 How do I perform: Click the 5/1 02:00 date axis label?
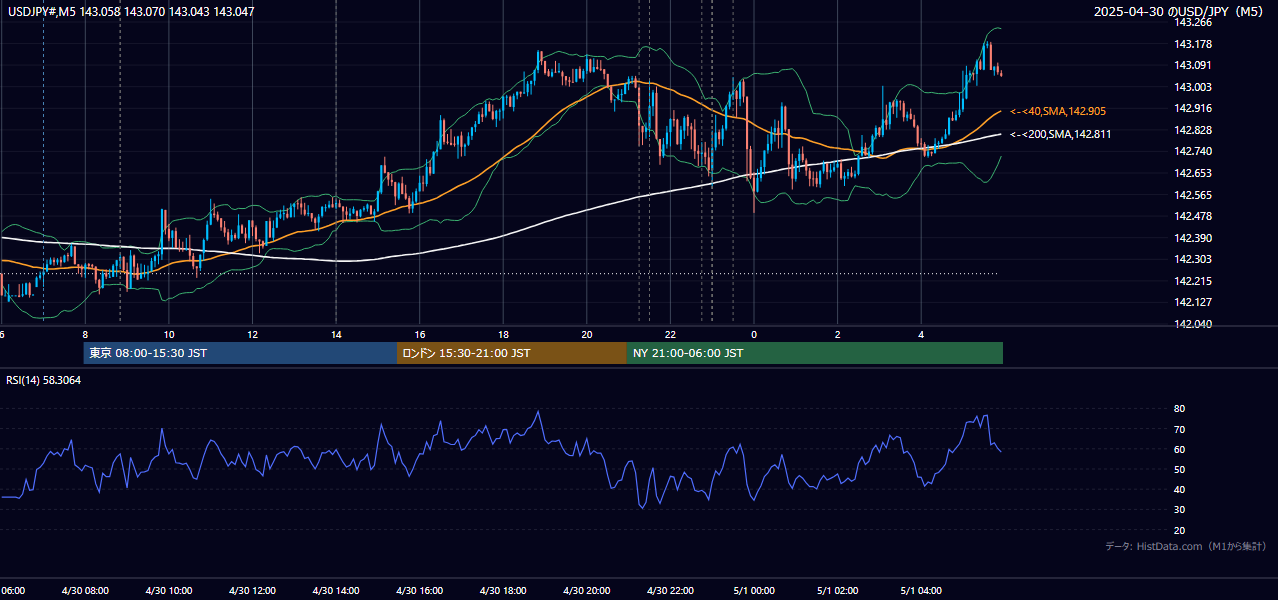point(837,591)
